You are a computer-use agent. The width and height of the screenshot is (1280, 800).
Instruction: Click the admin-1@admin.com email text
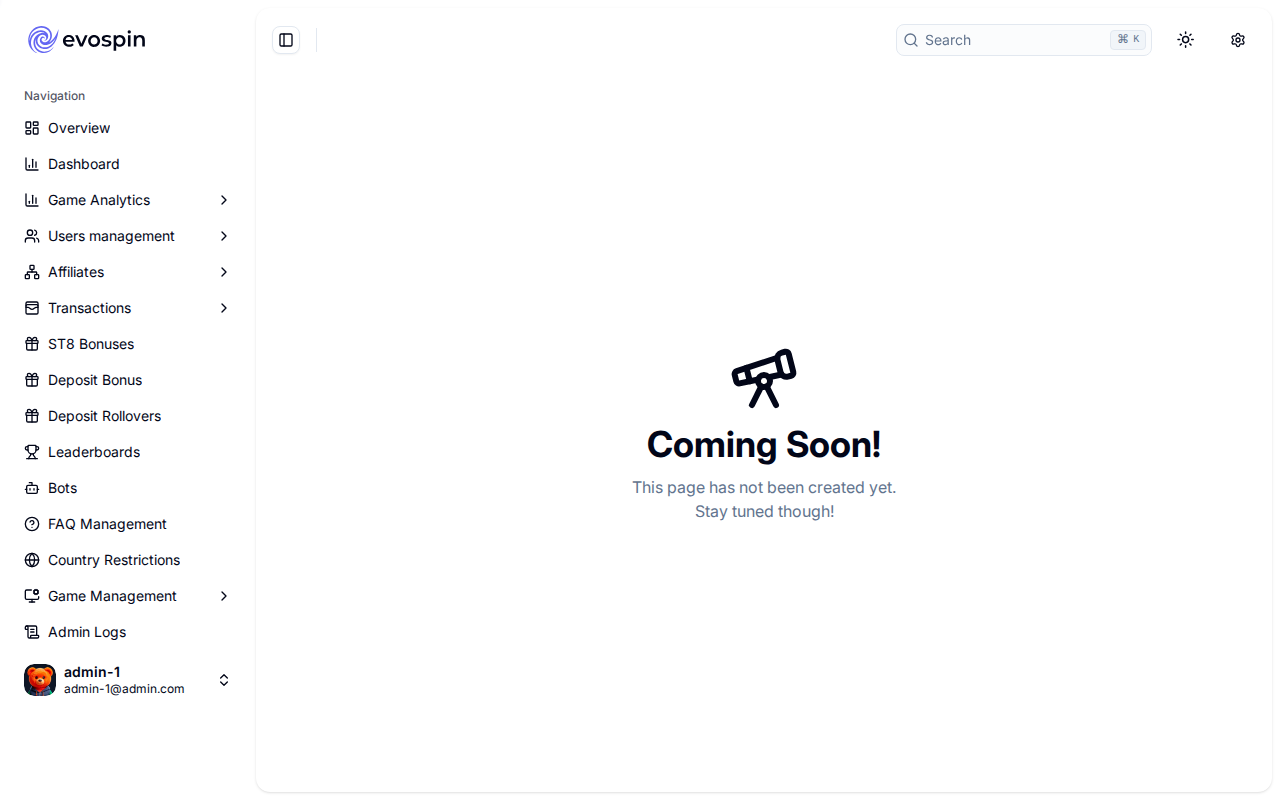click(x=124, y=689)
